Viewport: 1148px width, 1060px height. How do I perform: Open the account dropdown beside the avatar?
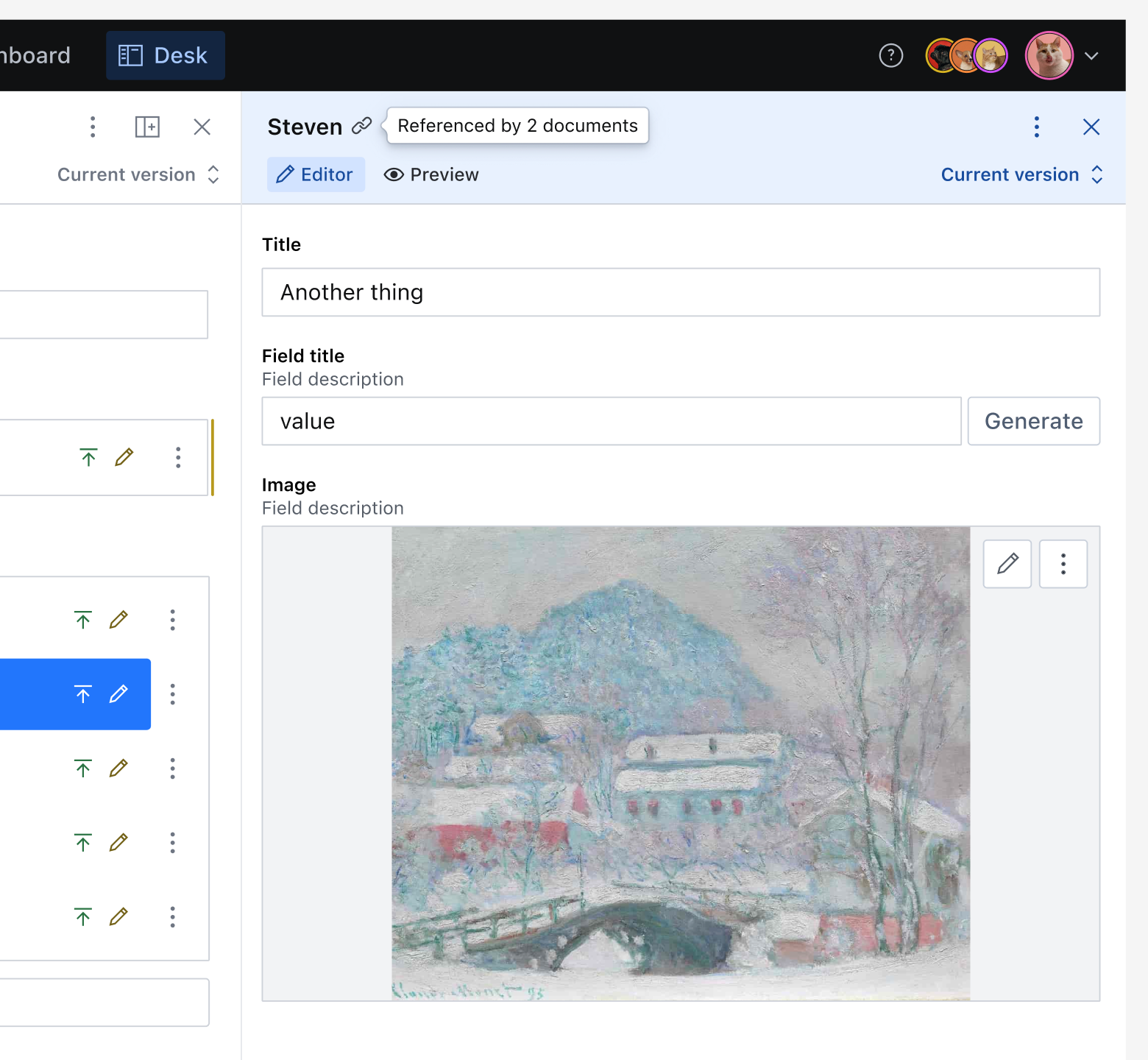1091,55
